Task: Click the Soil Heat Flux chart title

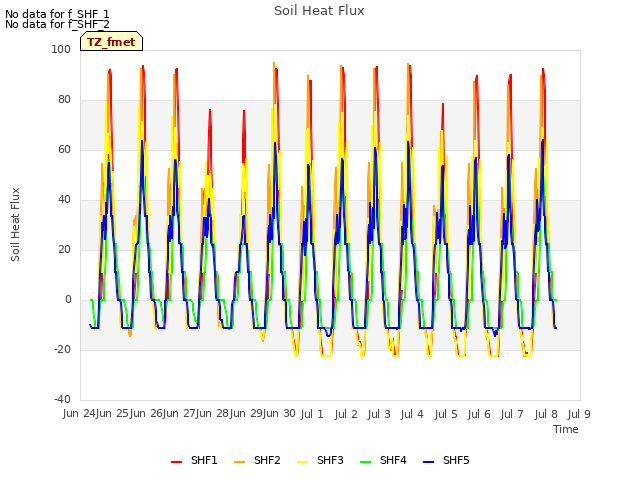Action: (319, 11)
